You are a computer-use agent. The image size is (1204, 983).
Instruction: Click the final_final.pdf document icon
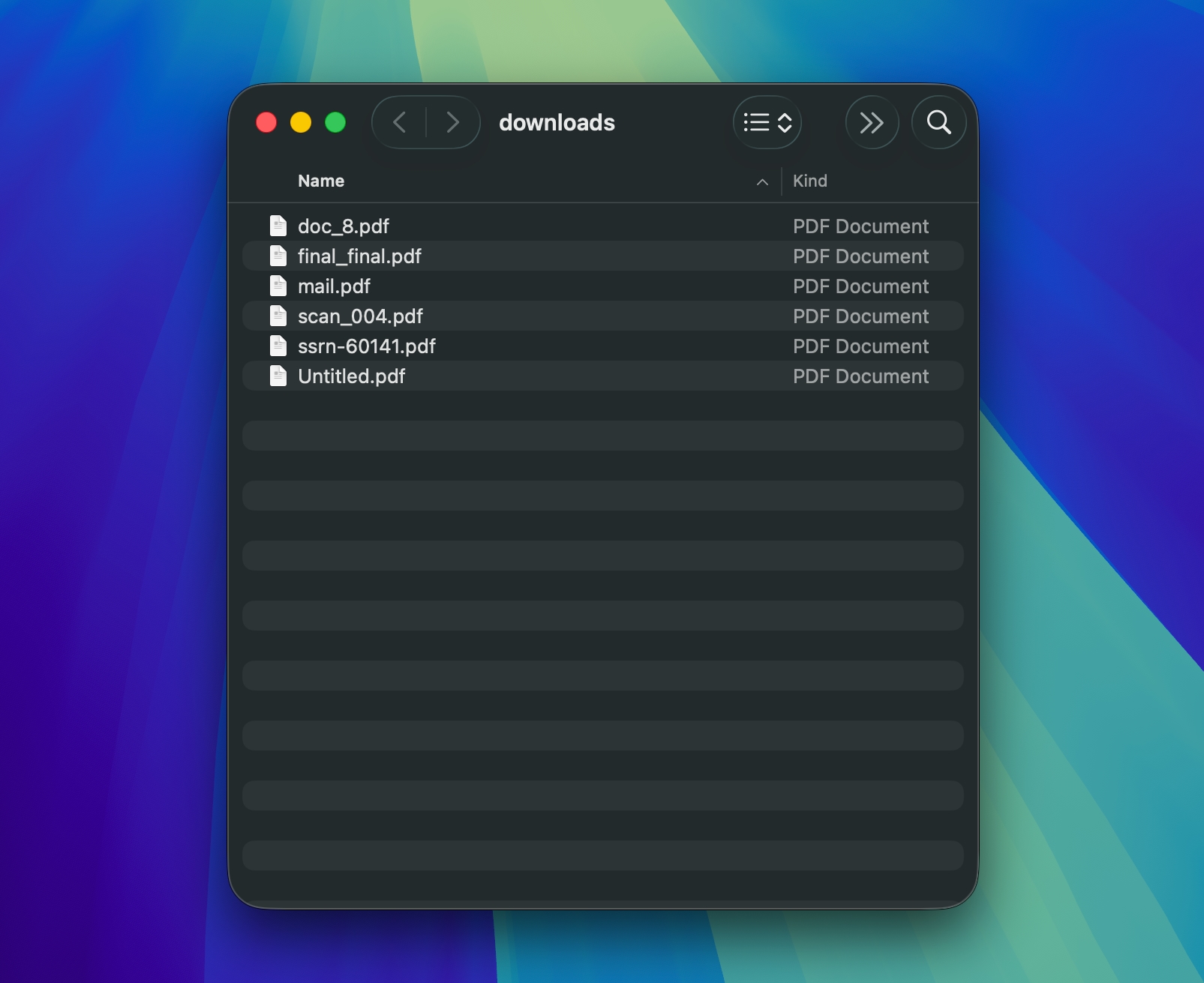click(278, 256)
